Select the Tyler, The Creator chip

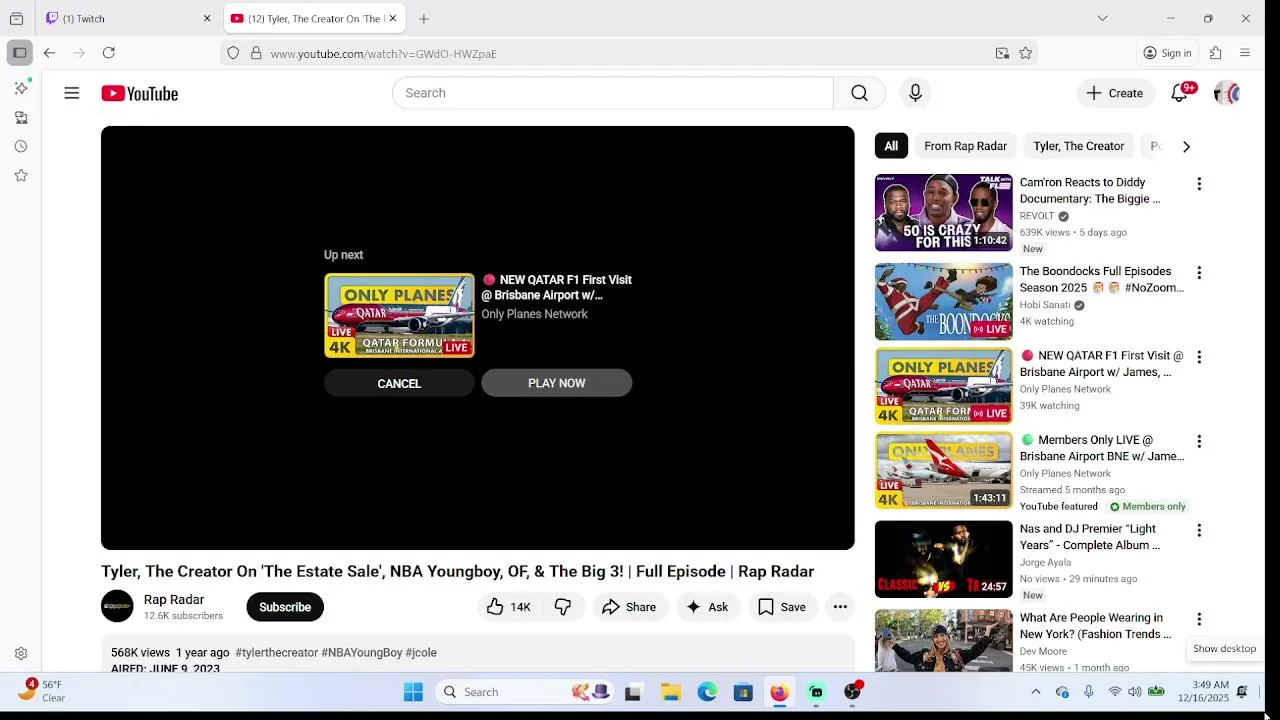pos(1078,146)
